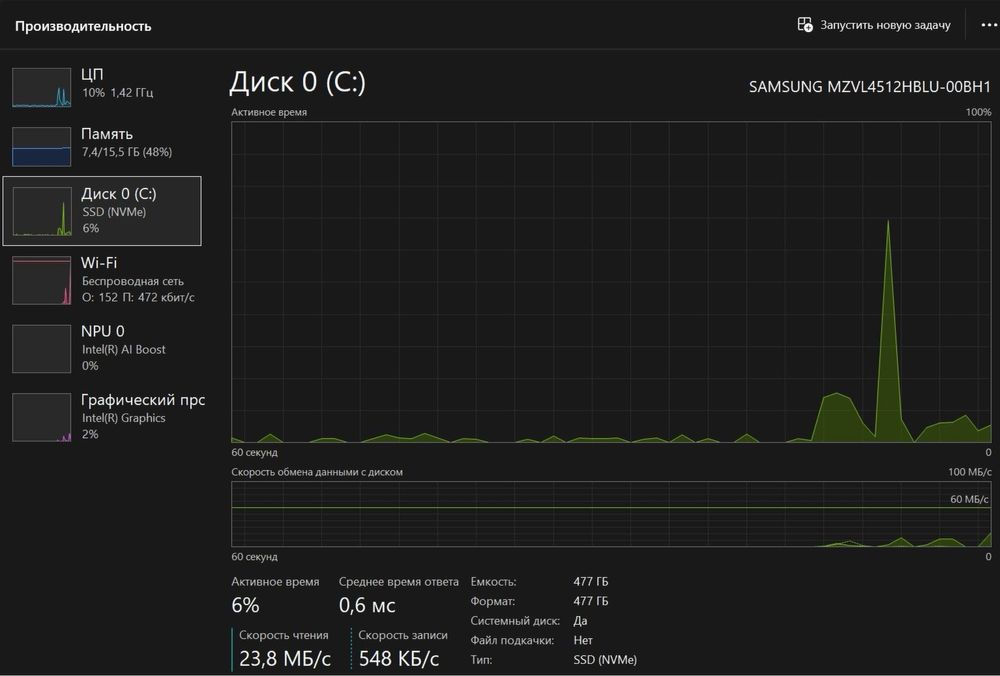Click the 'Тип:' SSD (NVMe) value
This screenshot has height=676, width=1000.
click(605, 660)
